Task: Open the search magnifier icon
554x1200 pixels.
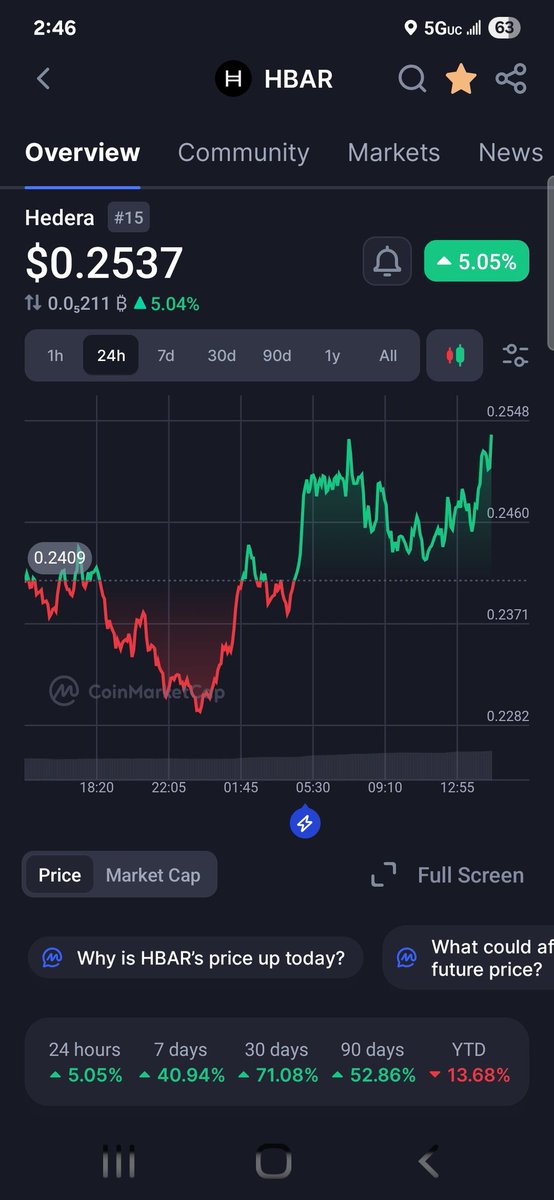Action: [412, 79]
